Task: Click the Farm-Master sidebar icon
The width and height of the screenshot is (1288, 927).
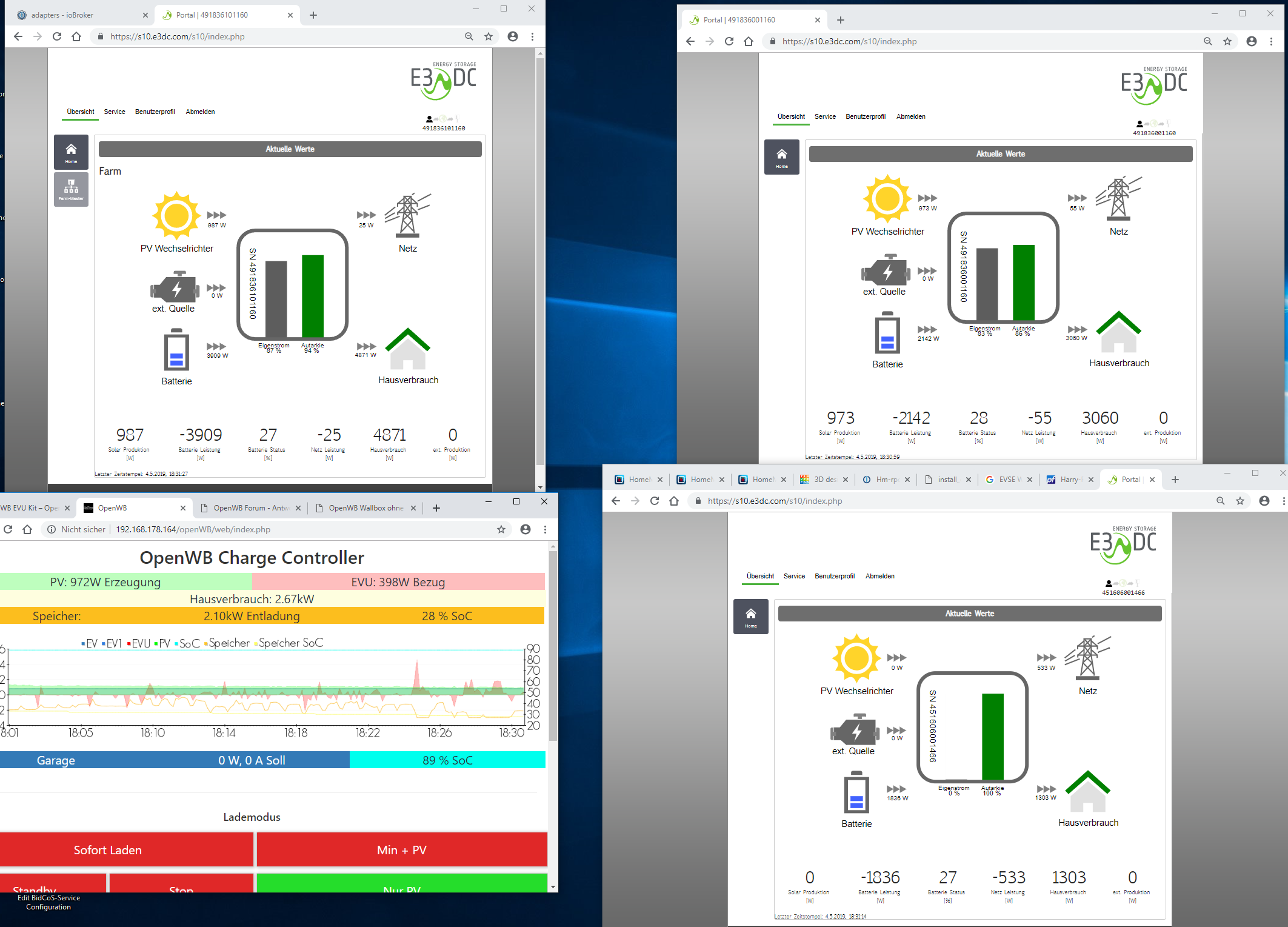Action: (x=71, y=189)
